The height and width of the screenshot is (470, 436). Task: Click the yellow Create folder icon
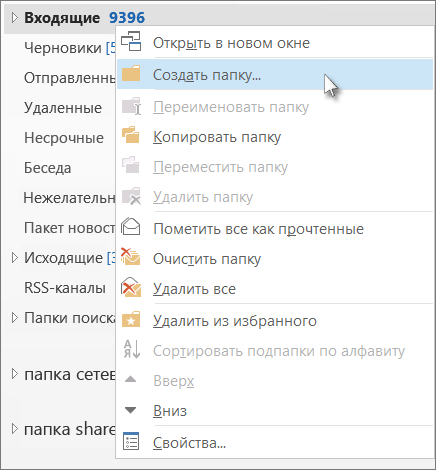point(131,74)
